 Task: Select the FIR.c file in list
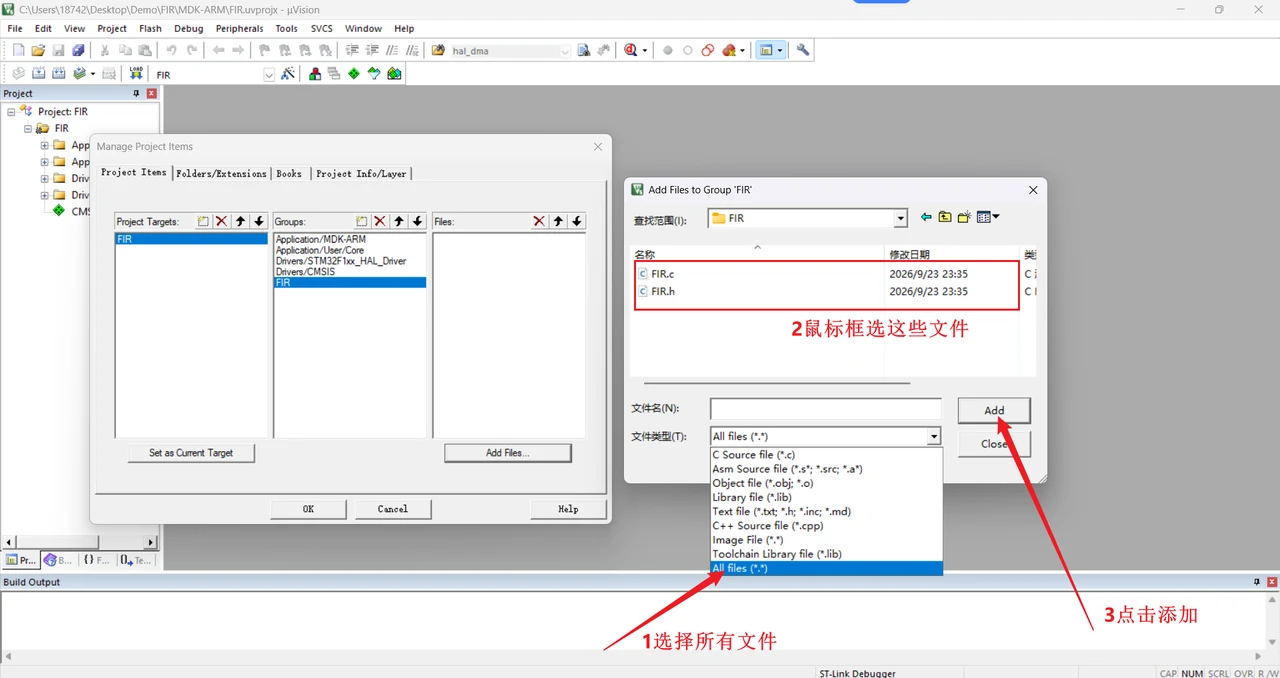click(663, 273)
